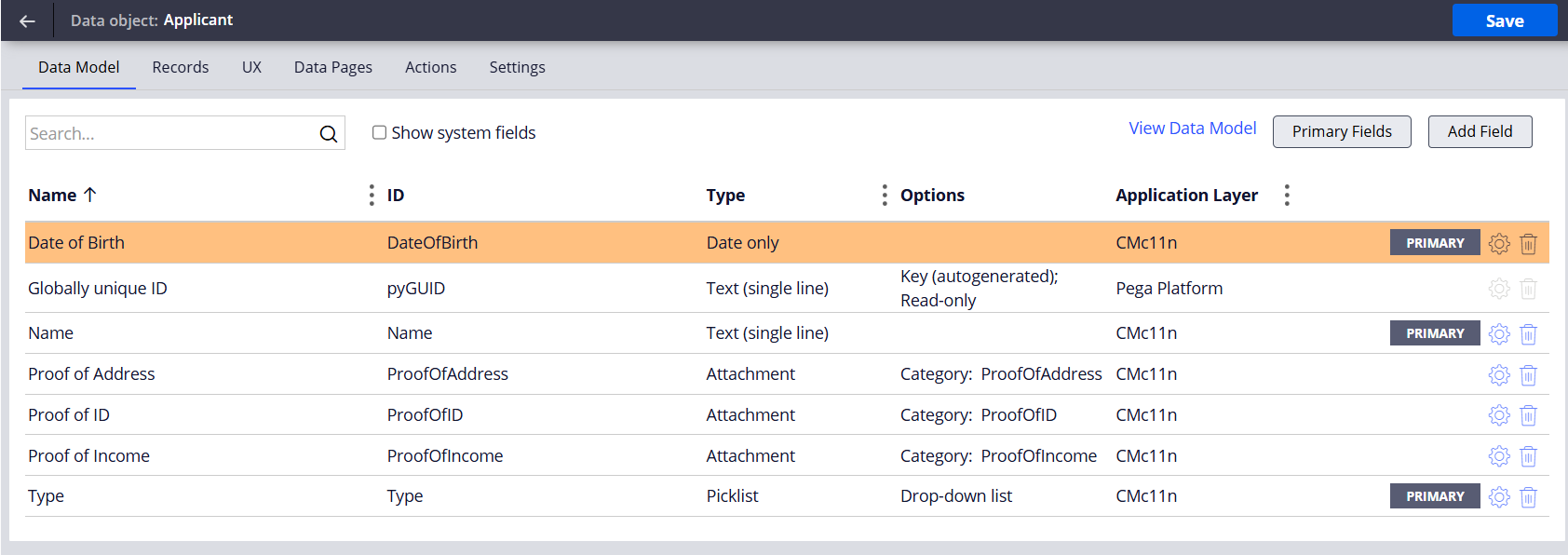Delete the Proof of Income field
Viewport: 1568px width, 555px height.
pos(1528,456)
